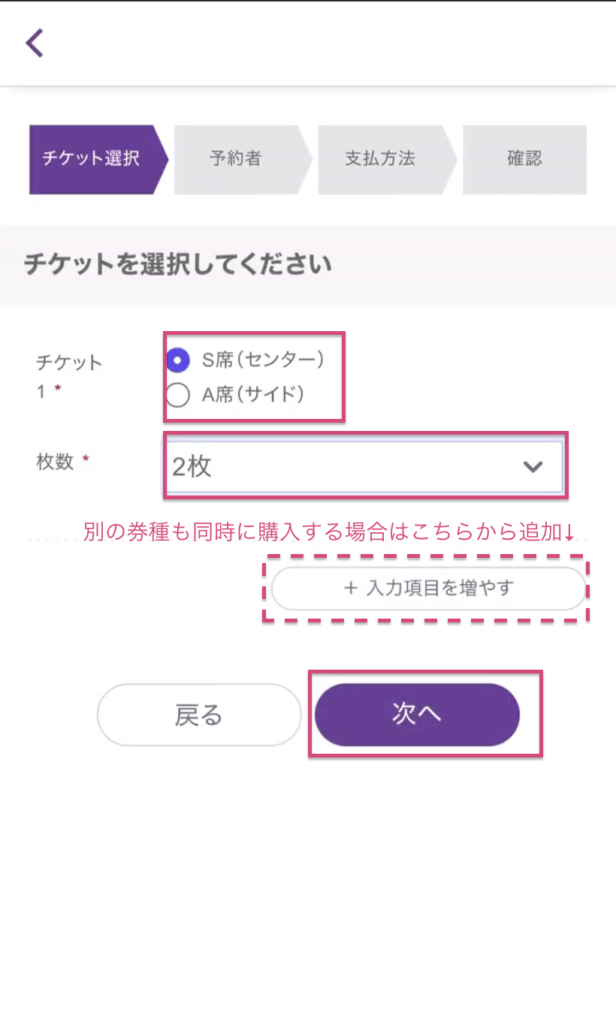Switch to the チケット選択 step

tap(91, 159)
